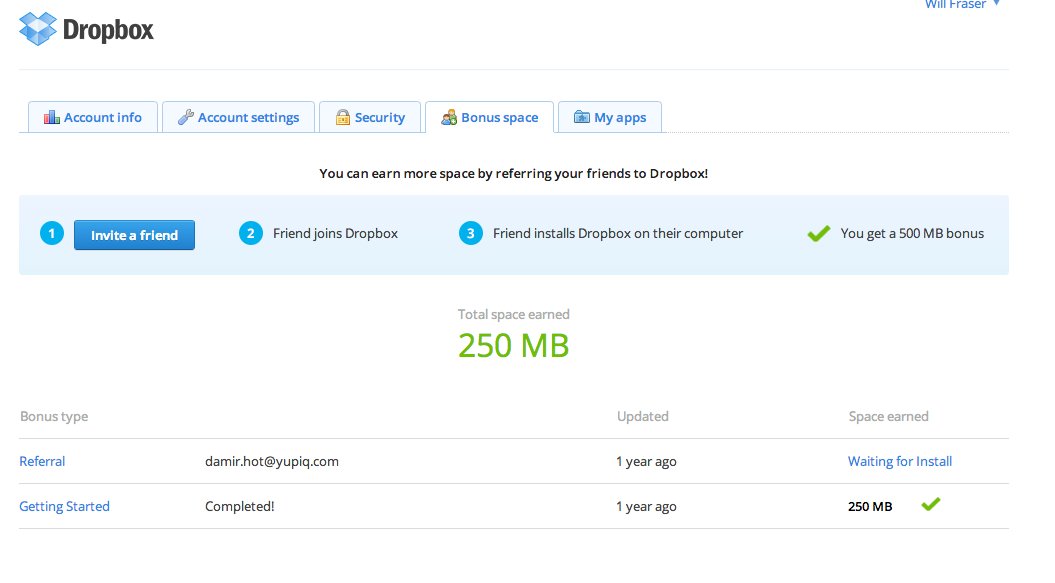
Task: Click Friend installs Dropbox on their computer text
Action: click(x=618, y=234)
